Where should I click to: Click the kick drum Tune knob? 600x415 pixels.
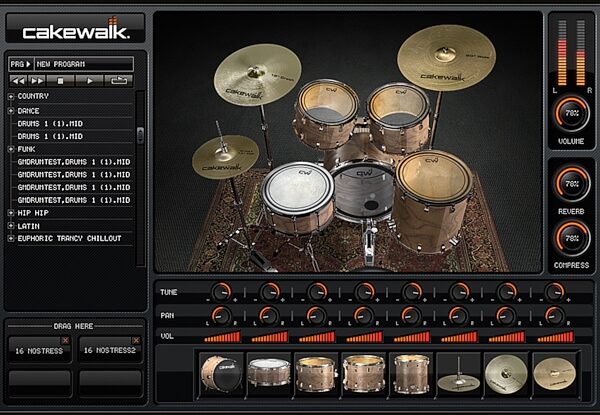click(x=221, y=292)
